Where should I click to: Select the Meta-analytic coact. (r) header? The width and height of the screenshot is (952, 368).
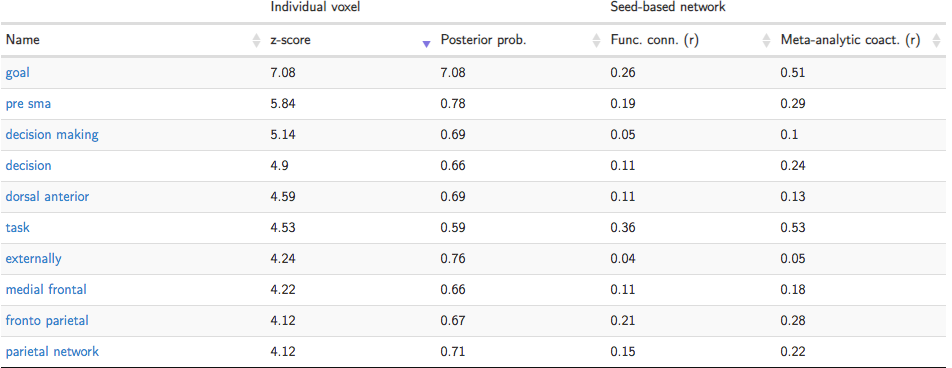(x=850, y=40)
